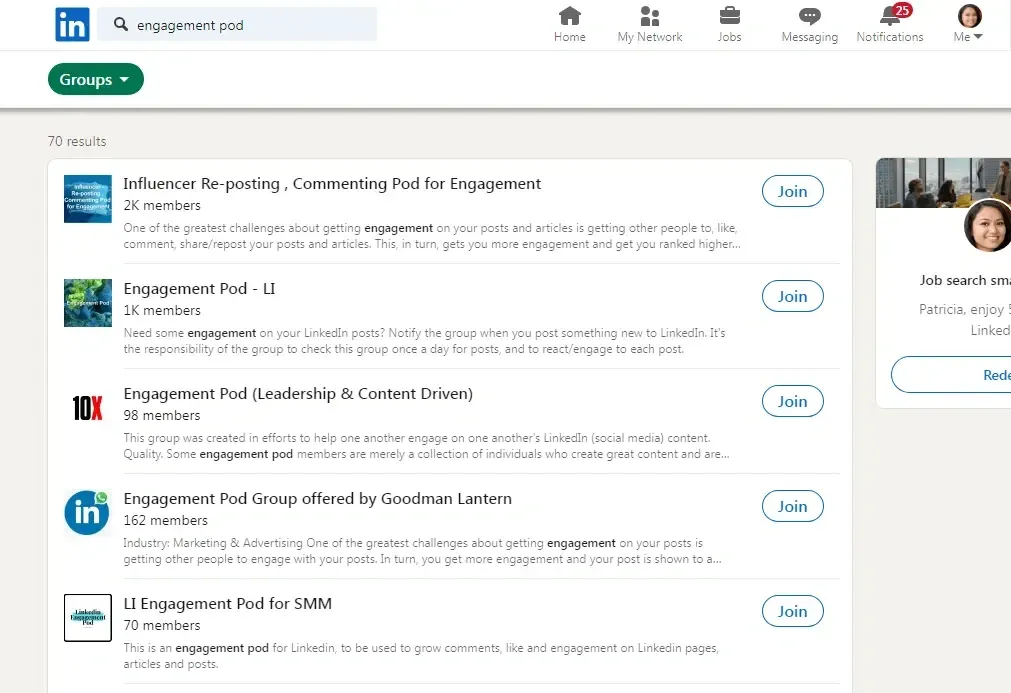Screen dimensions: 1011x693
Task: Click the Home menu label
Action: pos(569,37)
